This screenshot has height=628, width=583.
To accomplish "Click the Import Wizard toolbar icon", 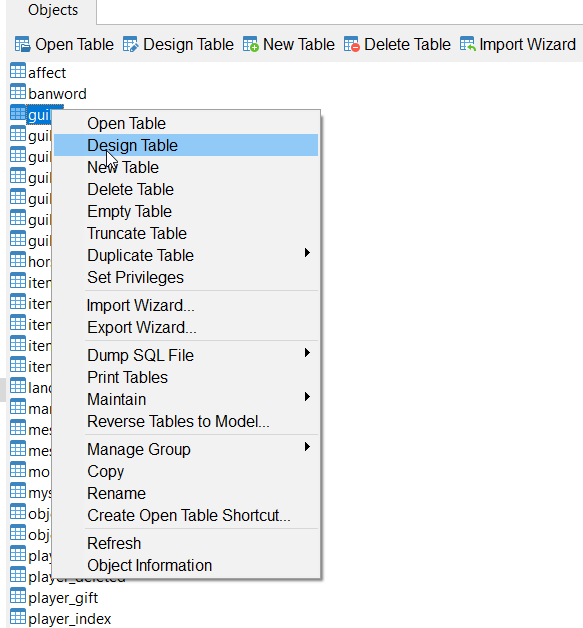I will click(467, 44).
